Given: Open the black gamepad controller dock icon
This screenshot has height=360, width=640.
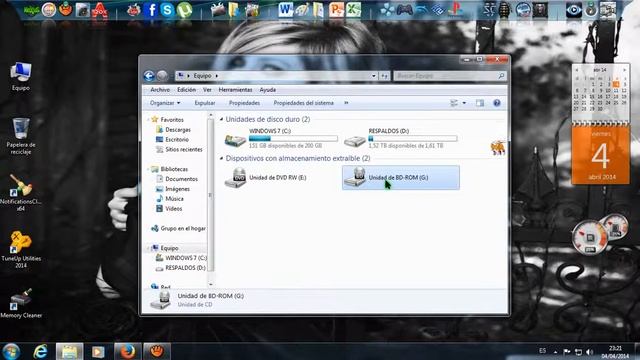Looking at the screenshot, I should click(x=404, y=10).
